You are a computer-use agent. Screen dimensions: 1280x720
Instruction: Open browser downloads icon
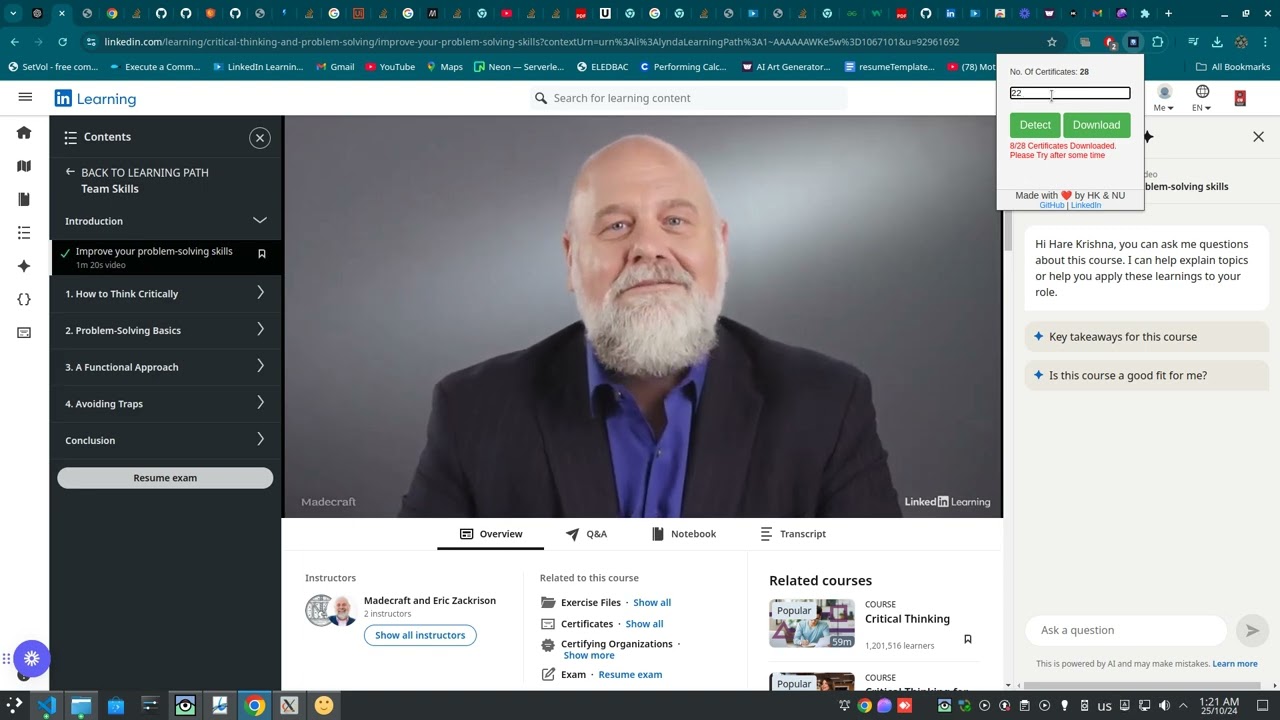coord(1217,42)
